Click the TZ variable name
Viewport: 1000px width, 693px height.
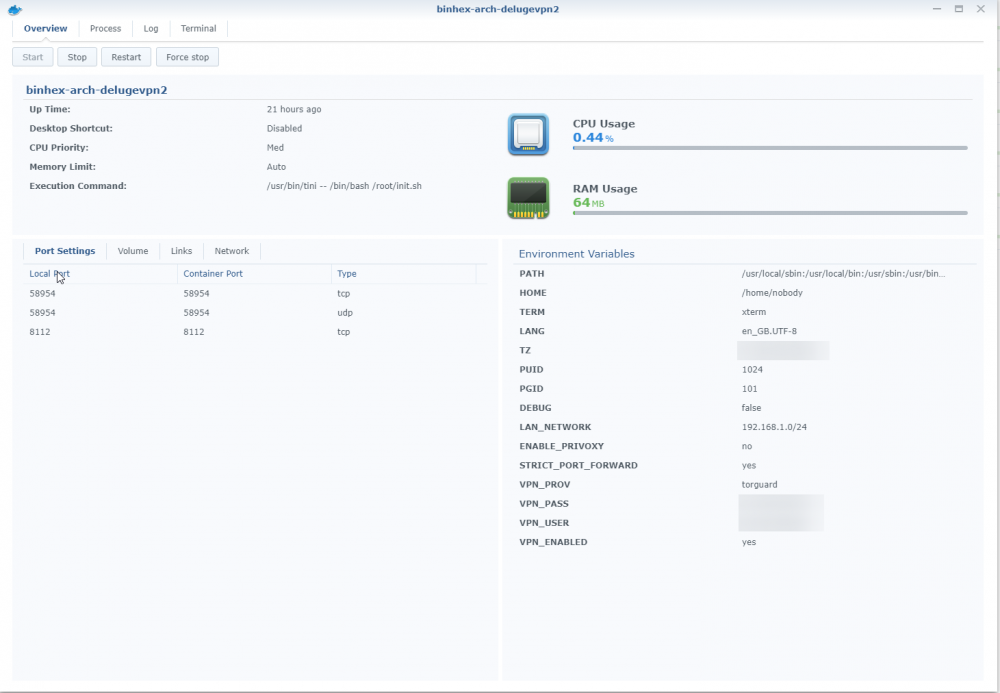pos(525,351)
